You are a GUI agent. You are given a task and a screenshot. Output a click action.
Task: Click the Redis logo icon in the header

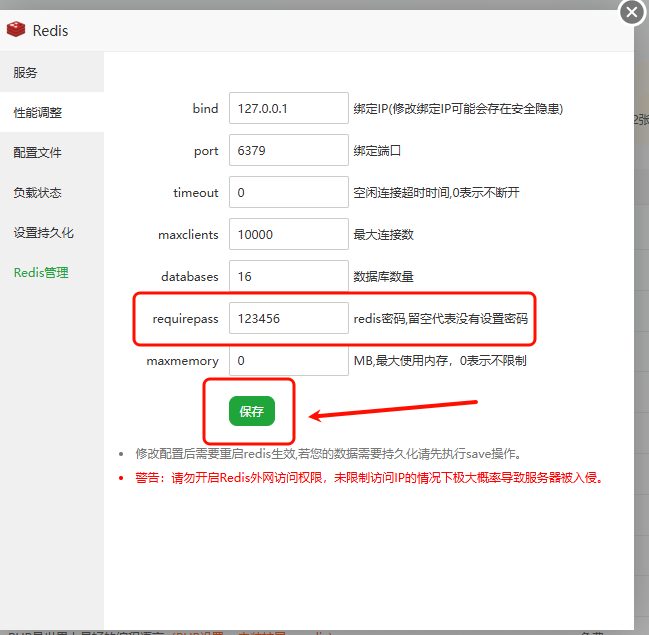tap(16, 29)
